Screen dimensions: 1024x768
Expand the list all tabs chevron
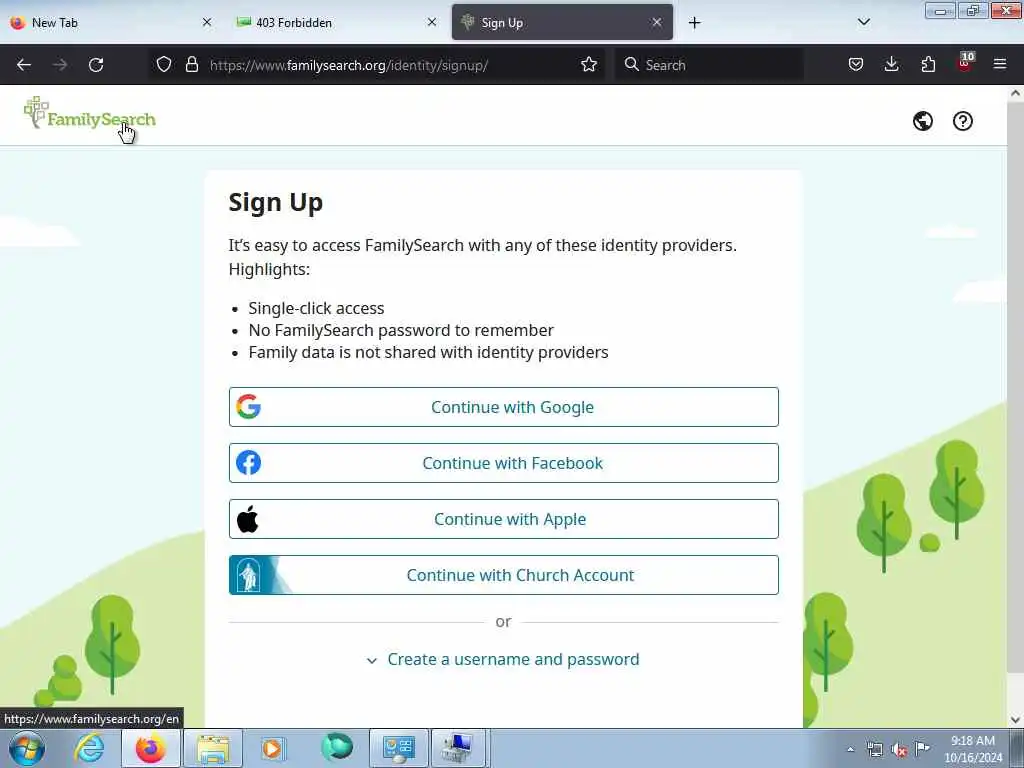pos(863,22)
